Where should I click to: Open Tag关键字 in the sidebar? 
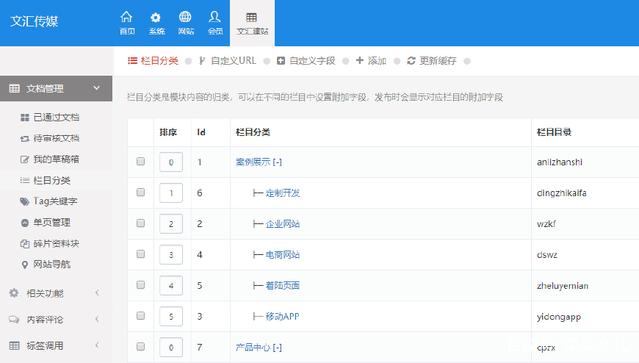coord(49,201)
